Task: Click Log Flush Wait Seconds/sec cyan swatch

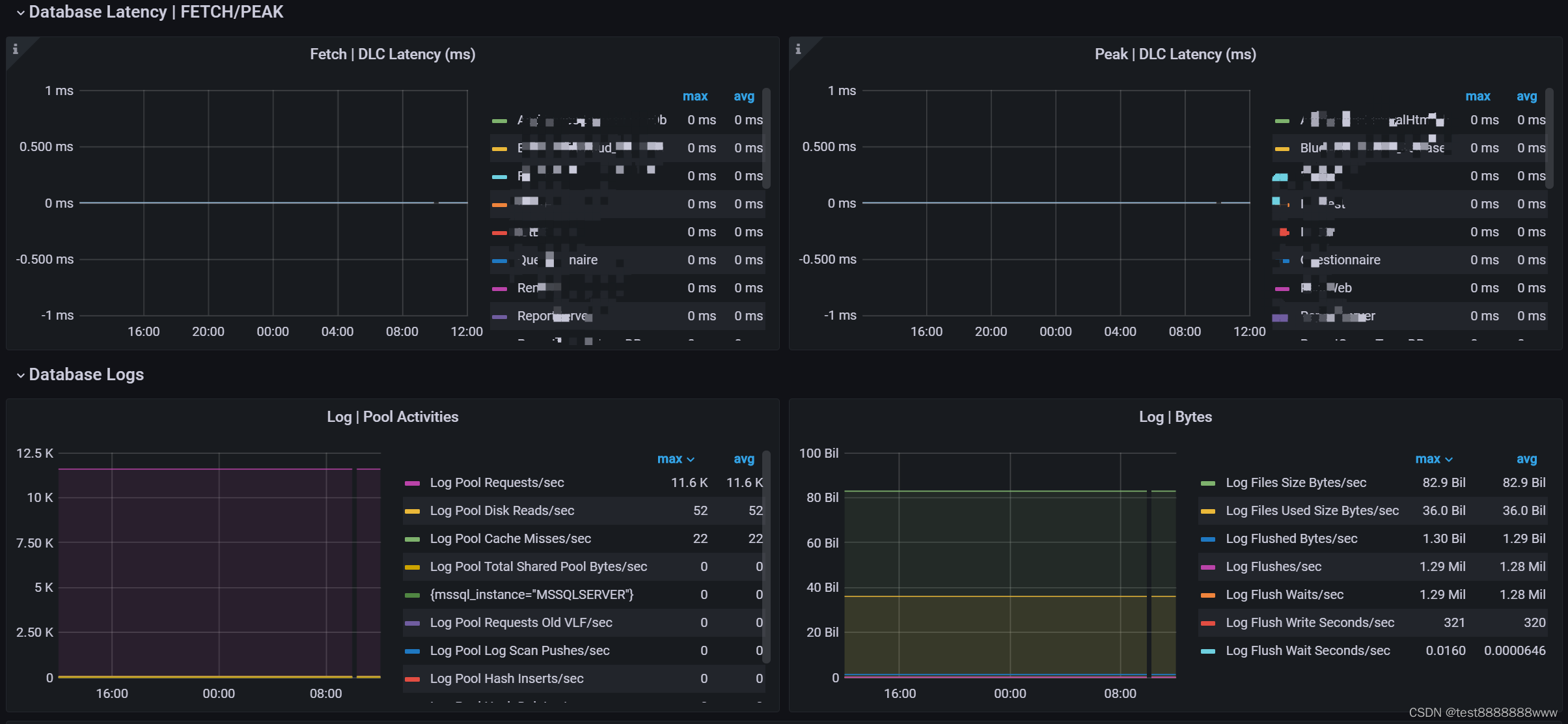Action: point(1208,651)
